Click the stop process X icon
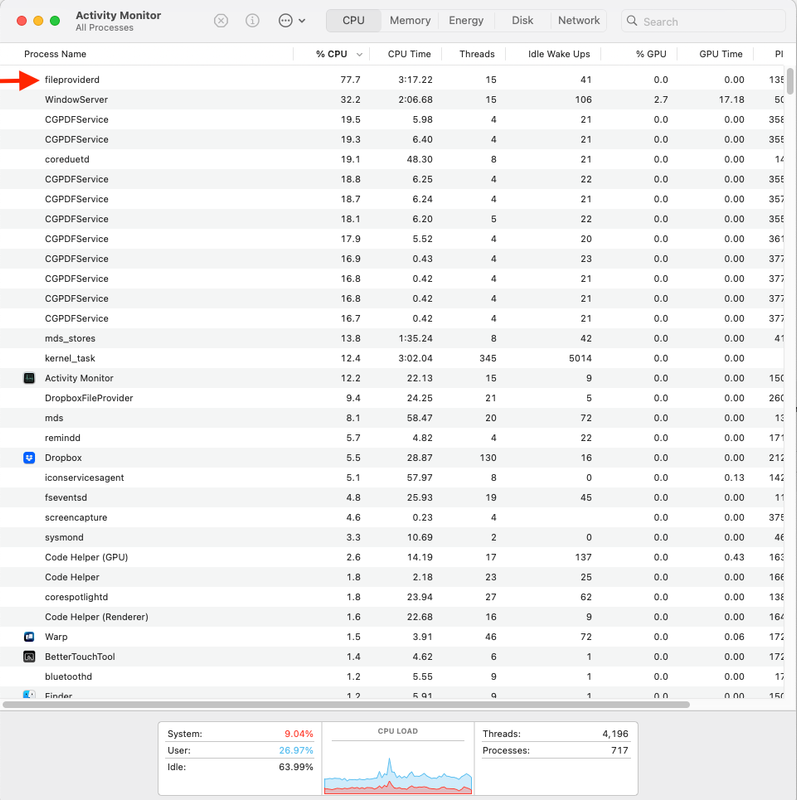Viewport: 797px width, 800px height. coord(221,21)
